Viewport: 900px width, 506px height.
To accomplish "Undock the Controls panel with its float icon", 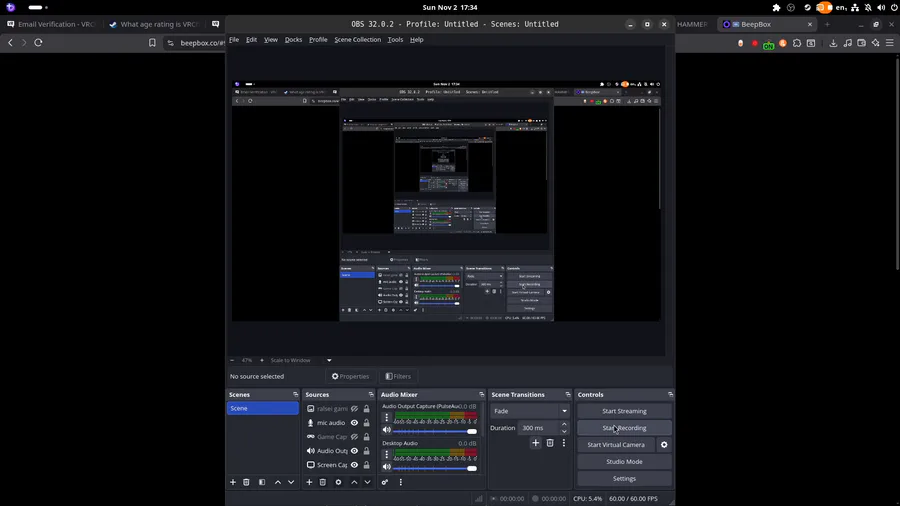I will pyautogui.click(x=670, y=395).
